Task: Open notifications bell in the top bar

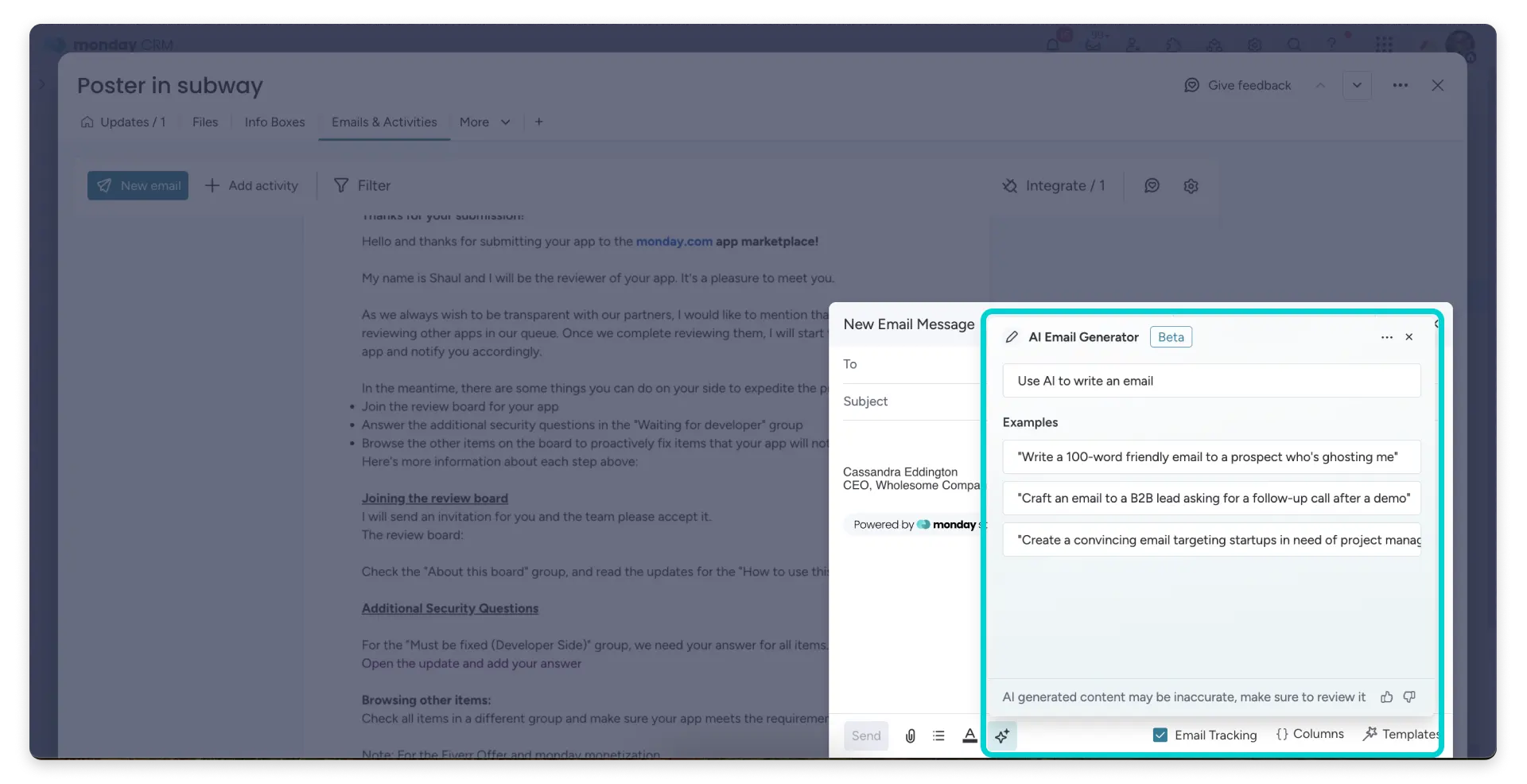Action: pos(1053,44)
